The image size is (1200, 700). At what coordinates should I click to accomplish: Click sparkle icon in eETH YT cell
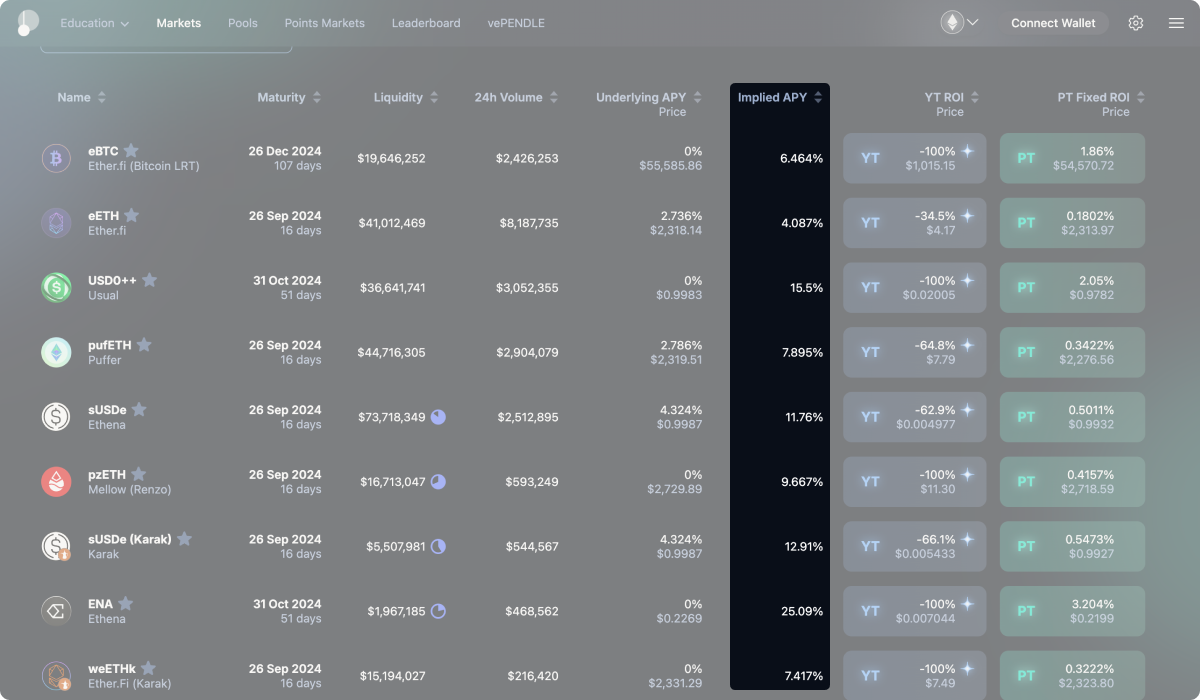pyautogui.click(x=967, y=216)
